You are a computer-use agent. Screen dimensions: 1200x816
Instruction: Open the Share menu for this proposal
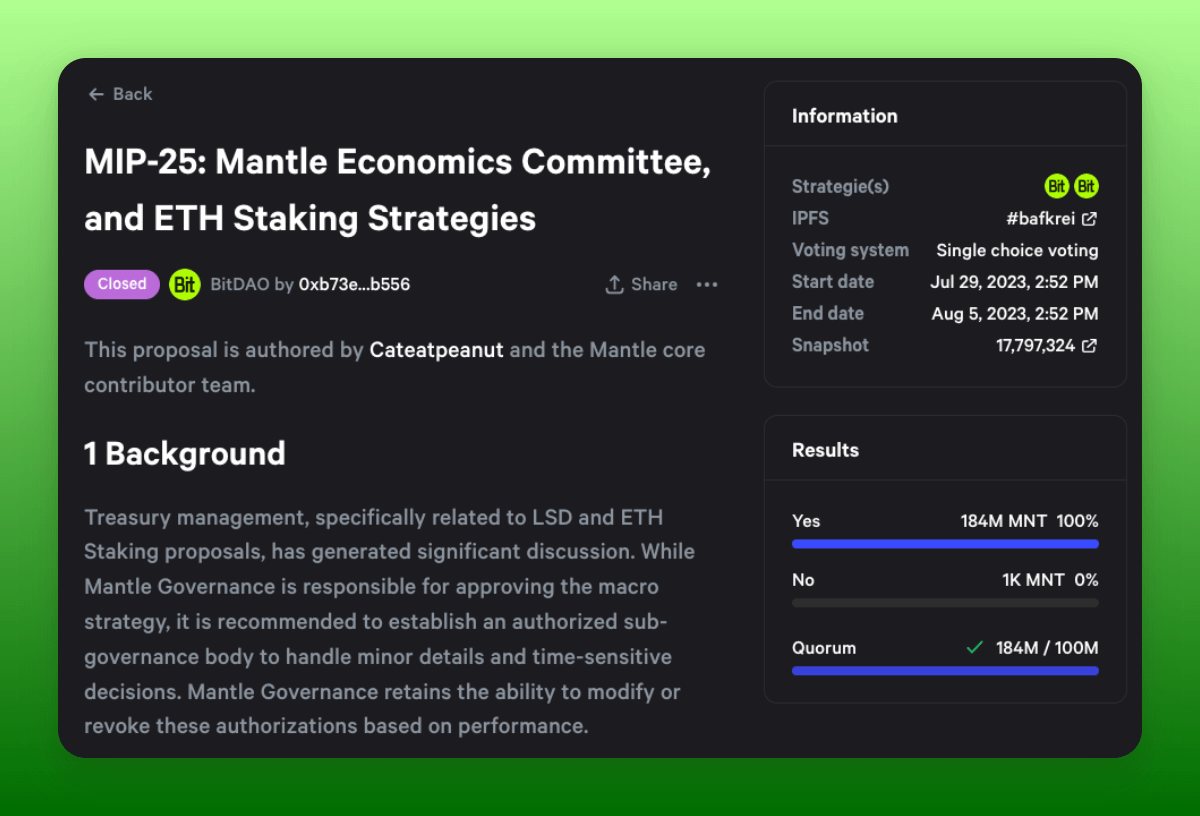point(641,285)
